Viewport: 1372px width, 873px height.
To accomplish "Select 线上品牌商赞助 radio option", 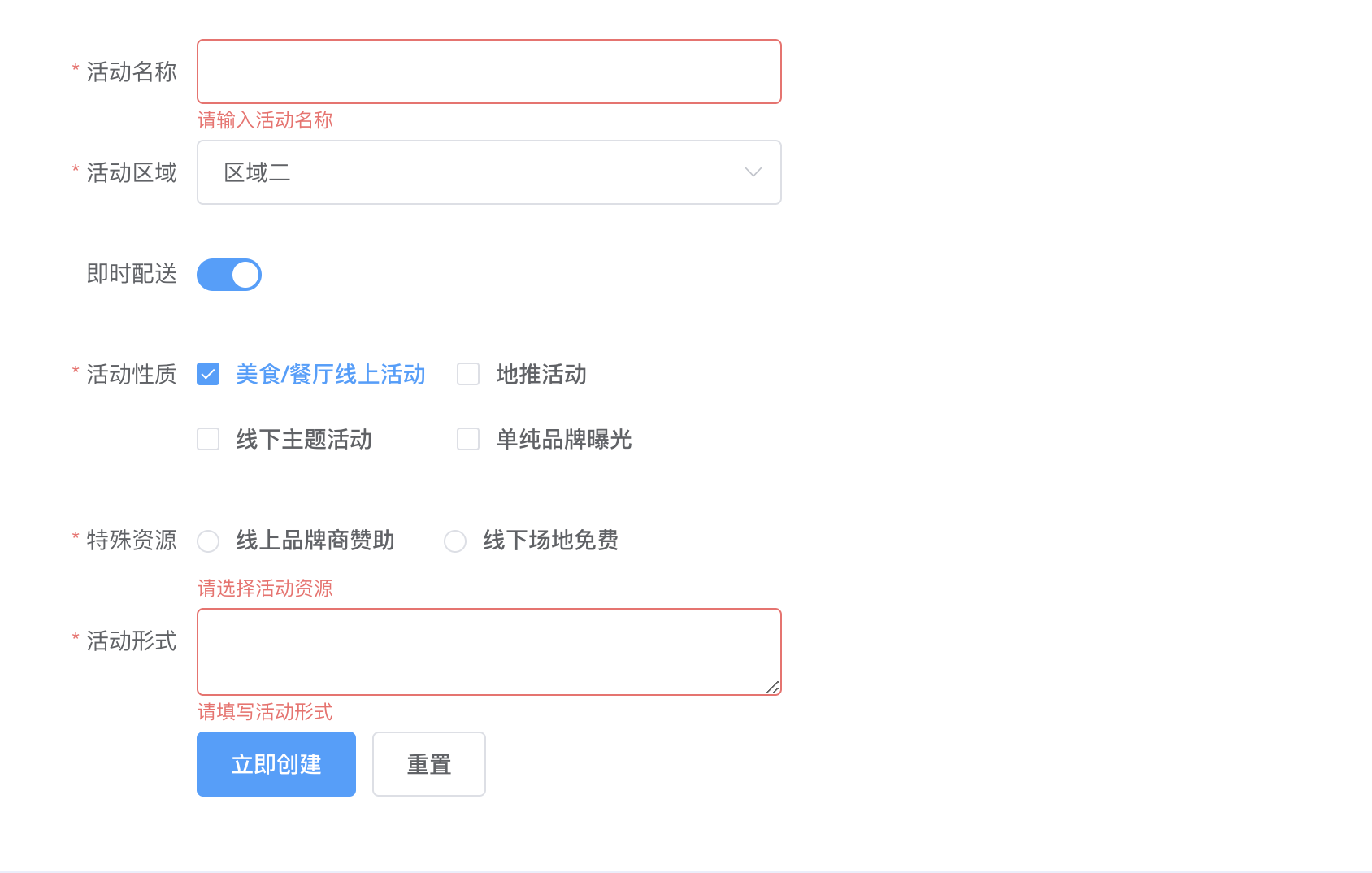I will pos(208,541).
